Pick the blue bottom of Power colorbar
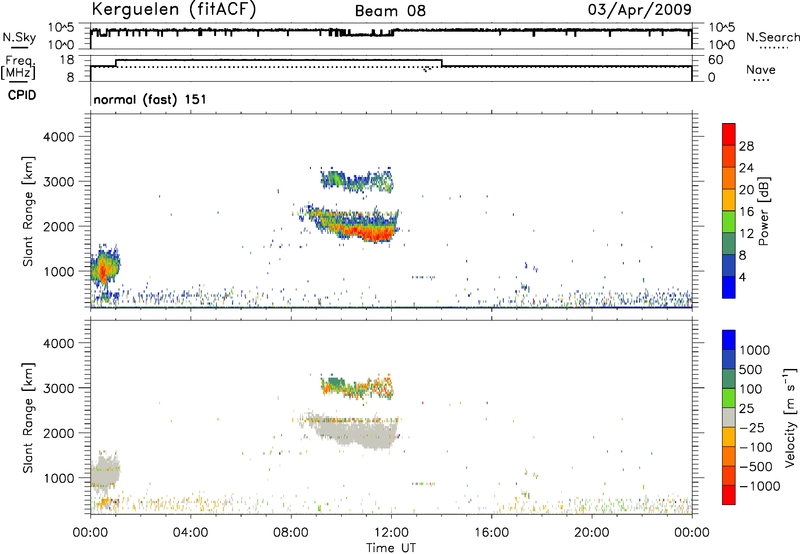This screenshot has height=554, width=800. tap(729, 287)
